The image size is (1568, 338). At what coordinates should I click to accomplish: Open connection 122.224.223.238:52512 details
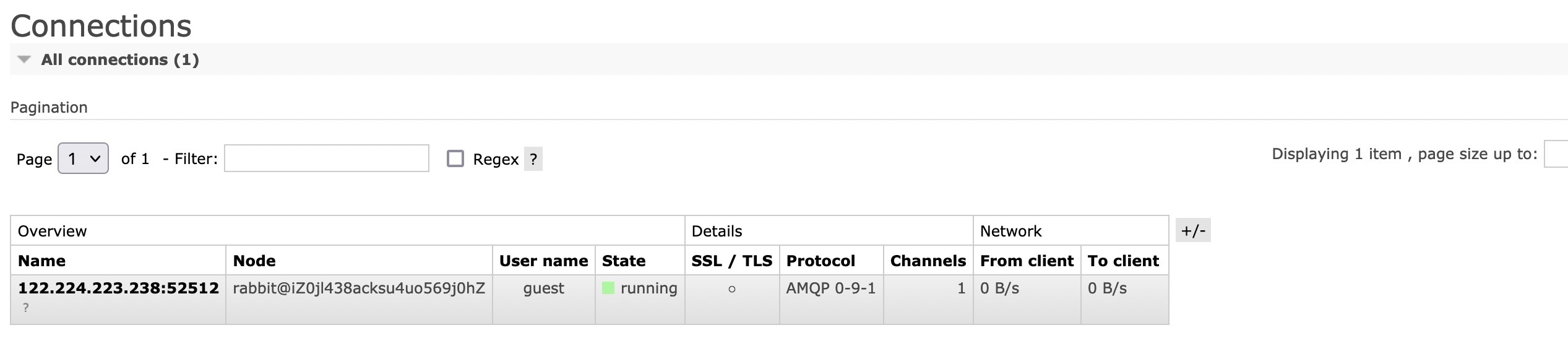coord(118,288)
